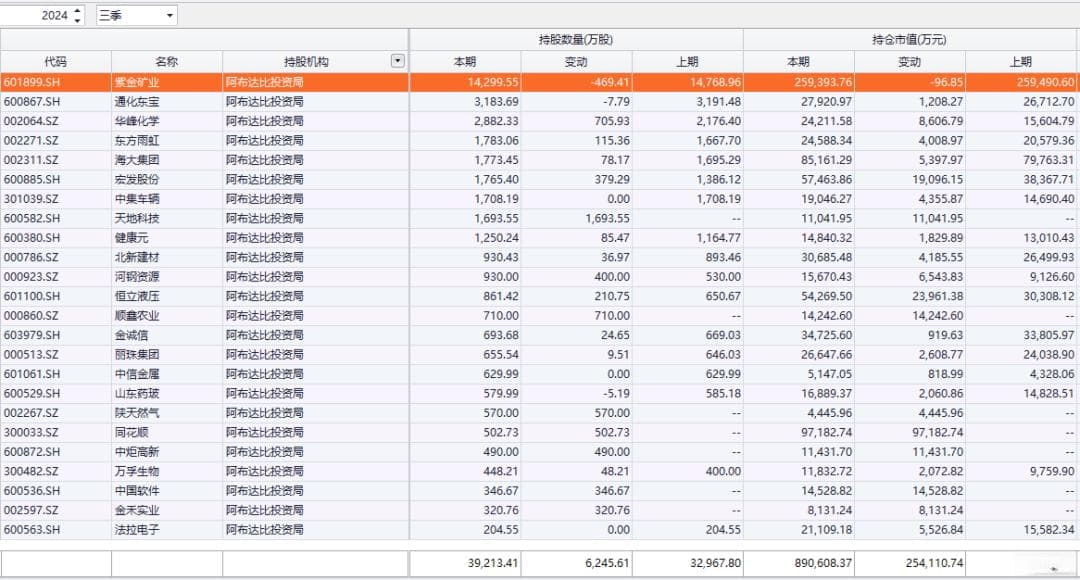Decrease the year 2024 spinner down arrow
The image size is (1080, 580).
78,20
